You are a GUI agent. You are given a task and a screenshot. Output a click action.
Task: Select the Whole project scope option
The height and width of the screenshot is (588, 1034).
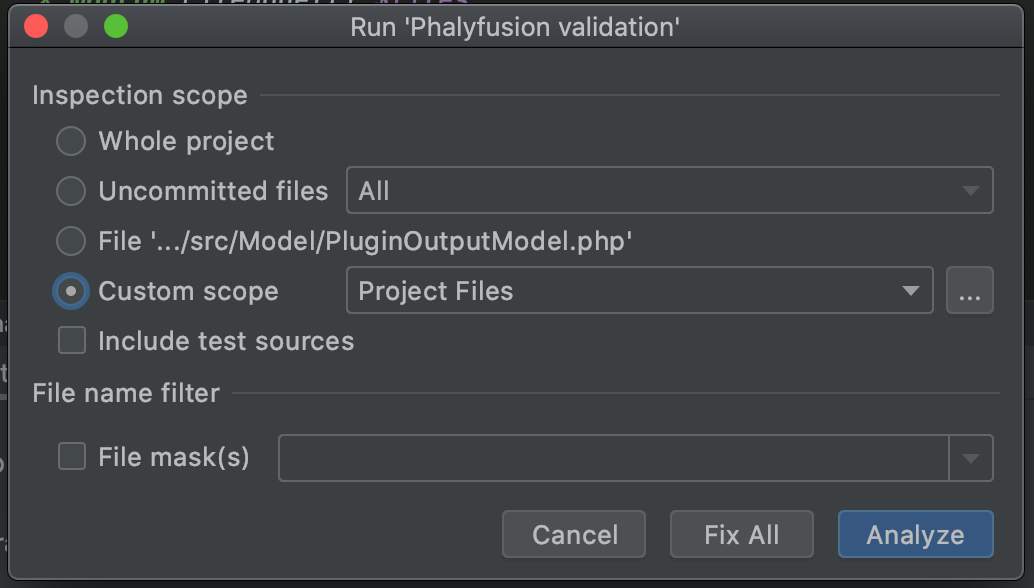click(x=71, y=142)
